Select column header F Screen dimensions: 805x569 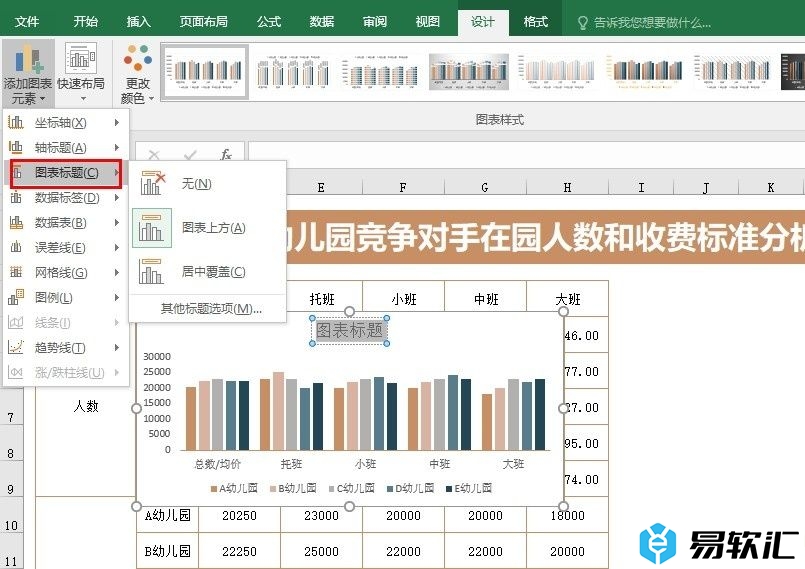[403, 187]
